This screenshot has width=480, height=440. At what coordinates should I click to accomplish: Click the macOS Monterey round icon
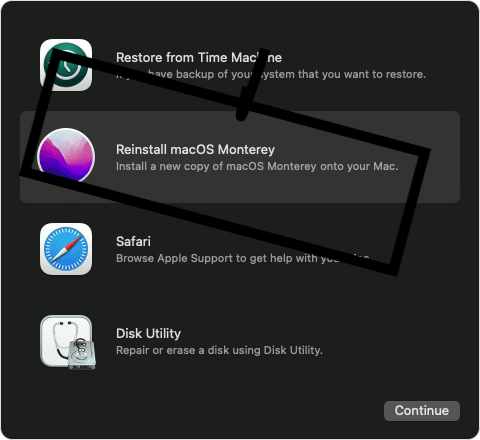click(66, 155)
